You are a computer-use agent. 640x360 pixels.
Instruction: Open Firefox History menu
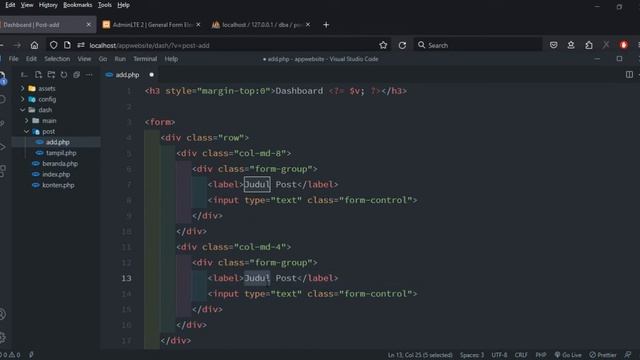pos(48,5)
